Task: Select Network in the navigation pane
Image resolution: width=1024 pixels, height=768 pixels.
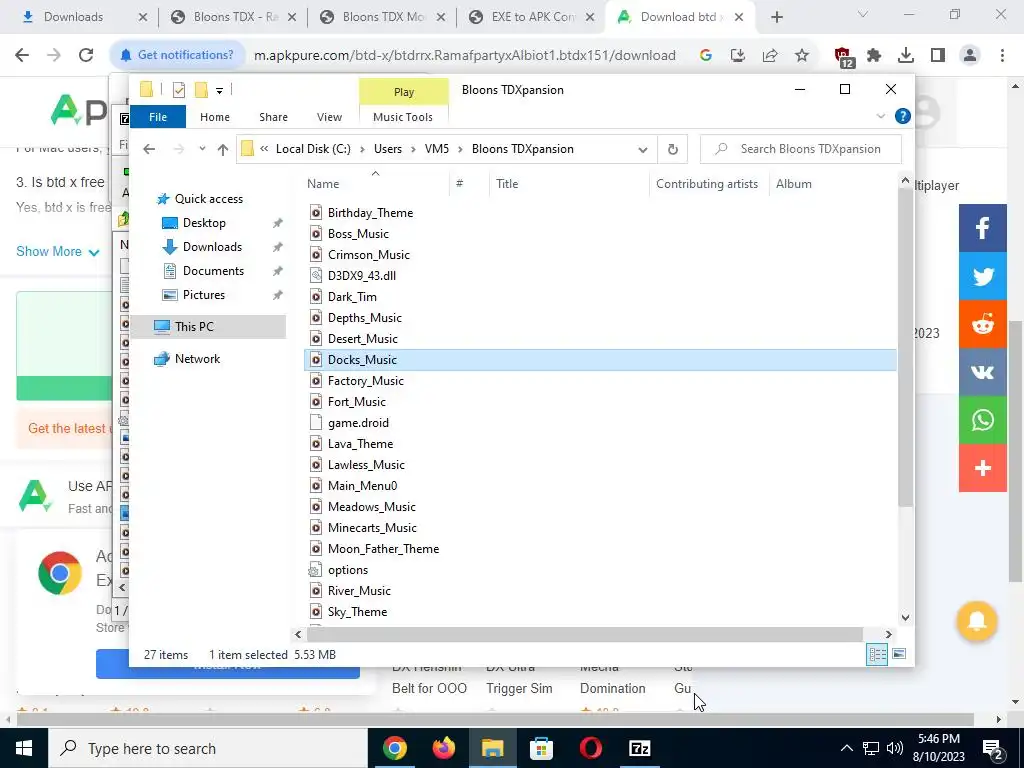Action: [197, 359]
